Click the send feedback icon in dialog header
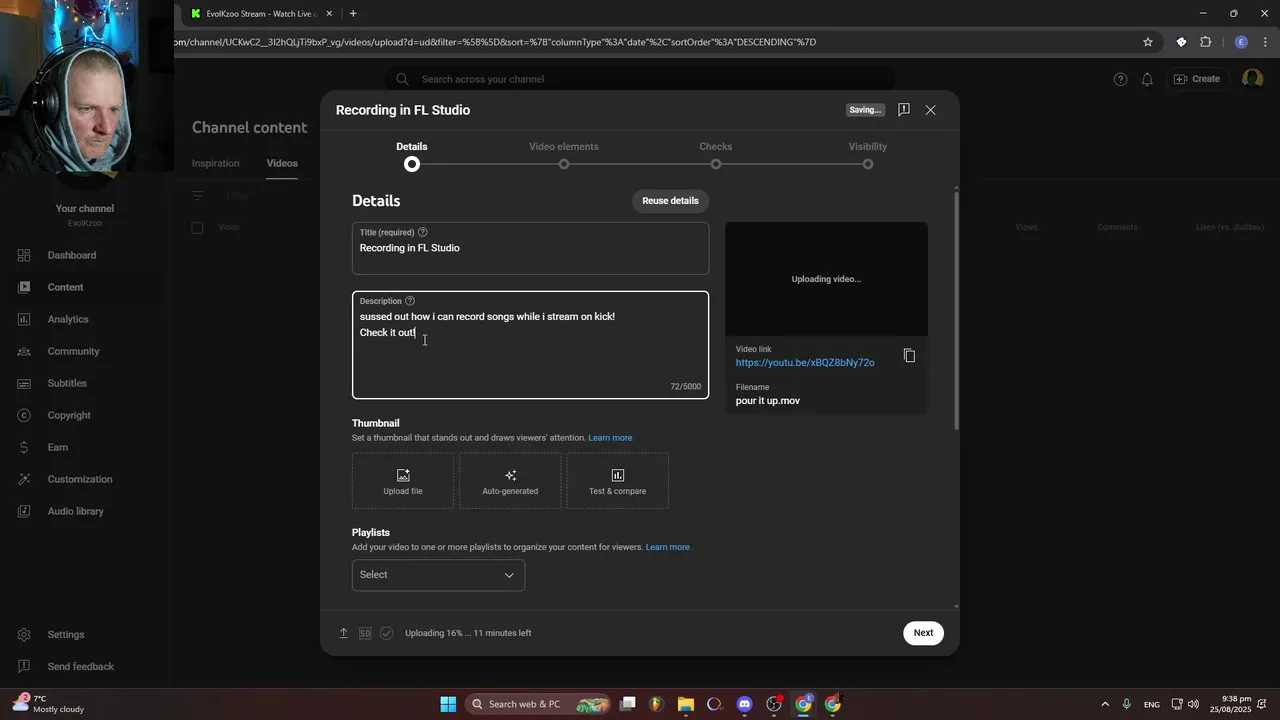This screenshot has width=1280, height=720. (x=903, y=110)
